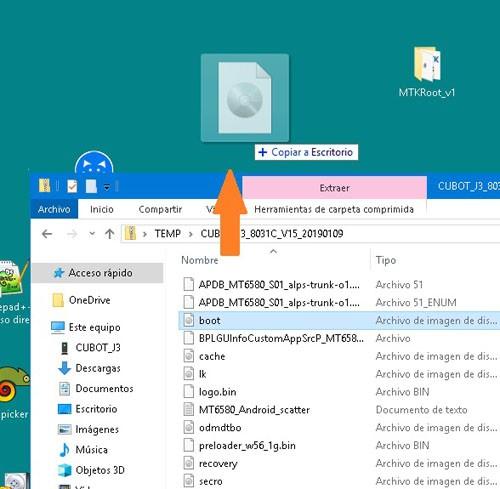Click the blue cat-face desktop icon
The image size is (500, 489).
[94, 162]
